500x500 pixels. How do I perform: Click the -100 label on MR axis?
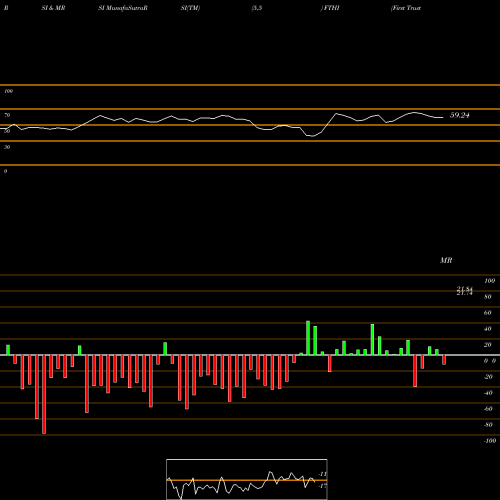[x=489, y=441]
